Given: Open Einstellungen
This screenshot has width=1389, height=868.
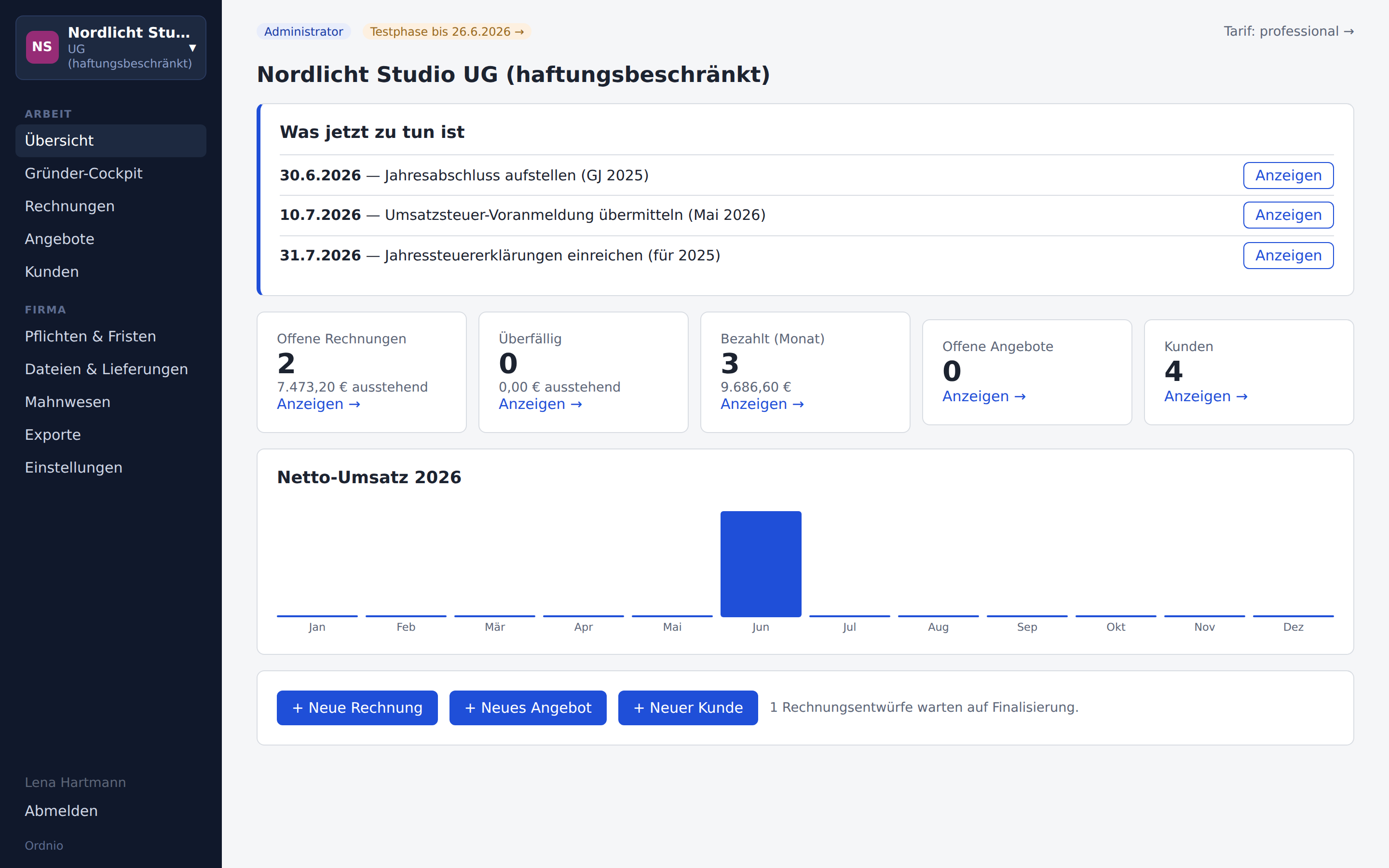Looking at the screenshot, I should (111, 467).
